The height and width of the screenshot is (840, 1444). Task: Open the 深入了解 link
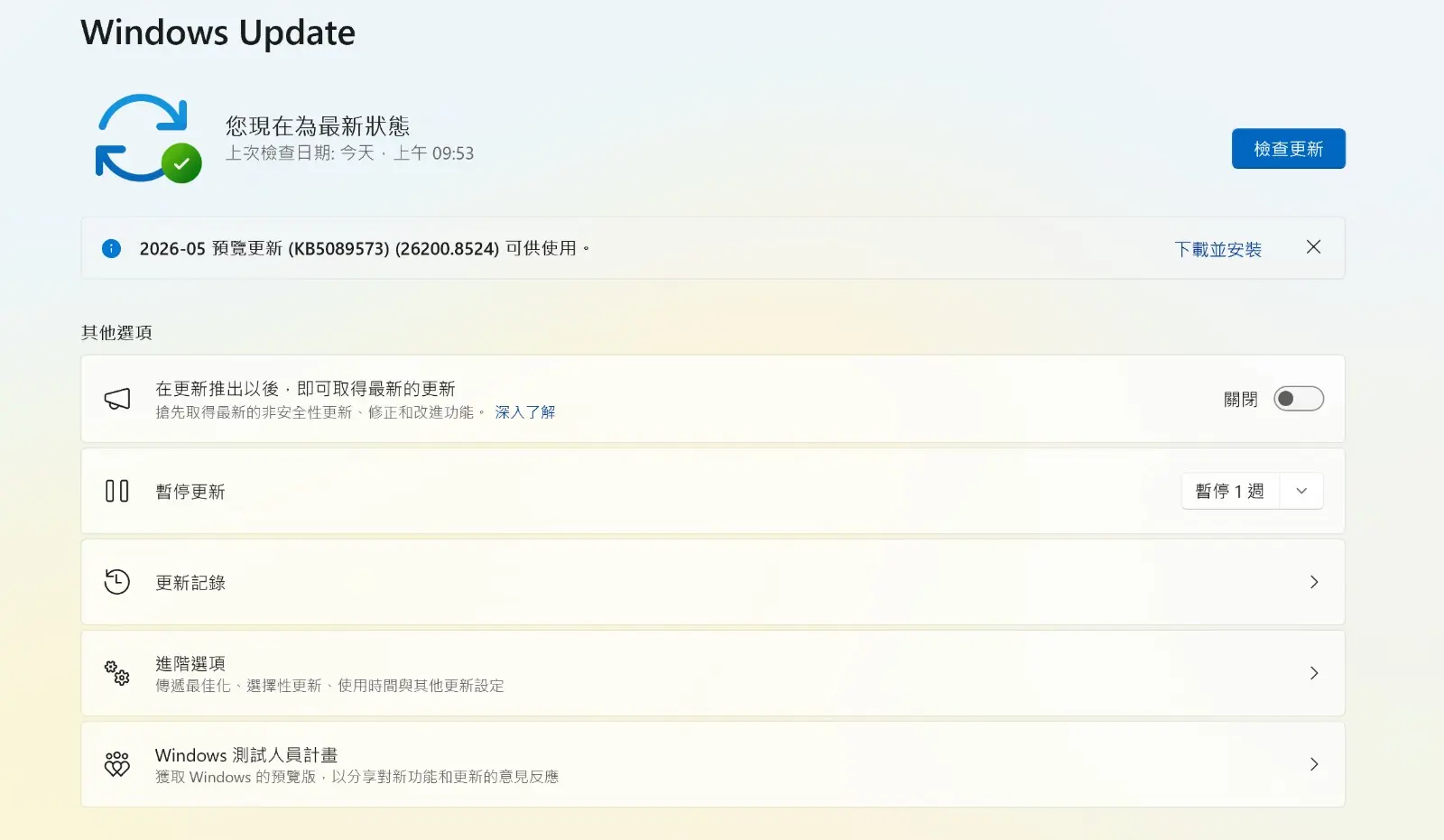click(525, 412)
